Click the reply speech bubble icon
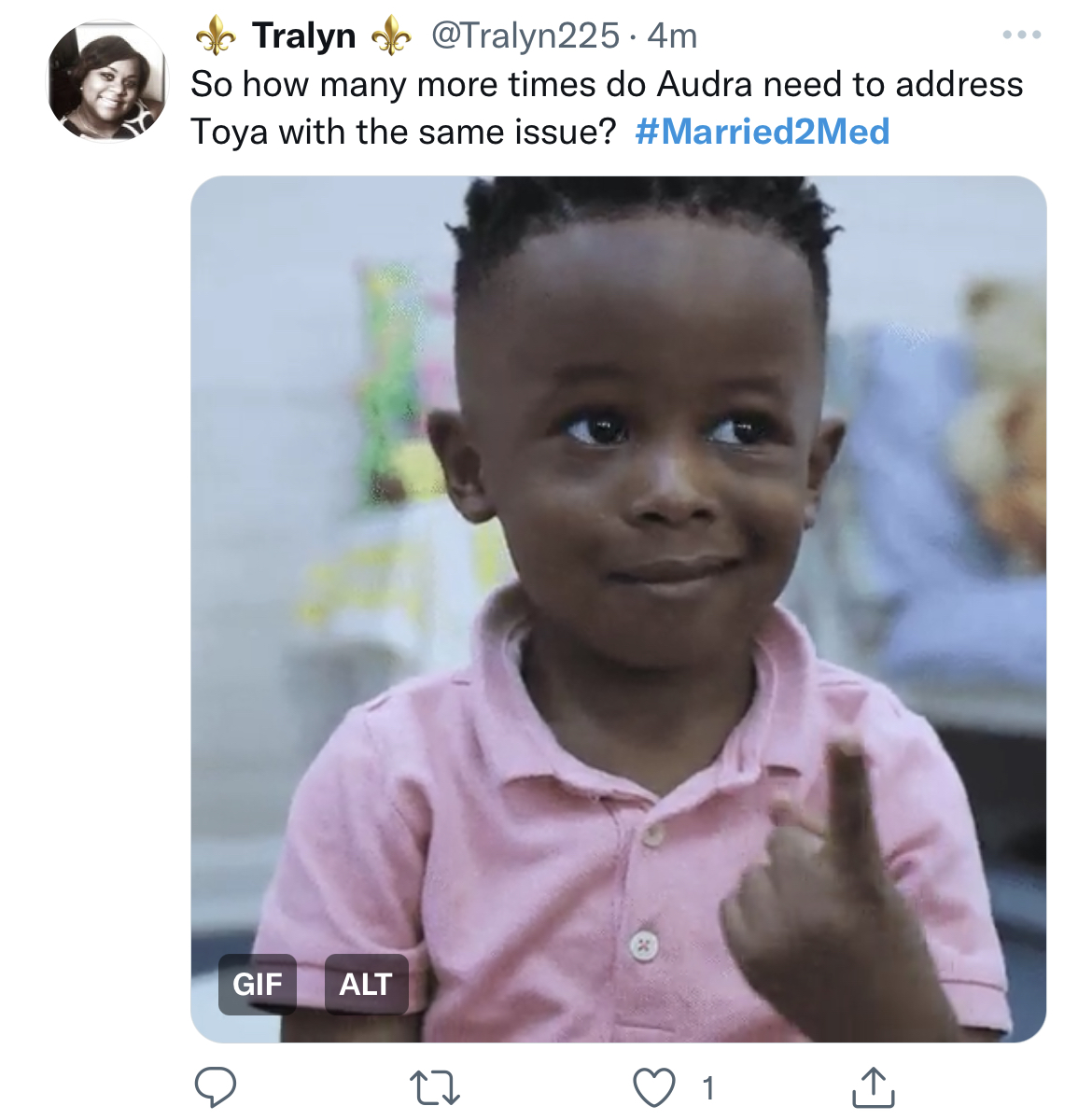This screenshot has width=1092, height=1120. (x=215, y=1087)
